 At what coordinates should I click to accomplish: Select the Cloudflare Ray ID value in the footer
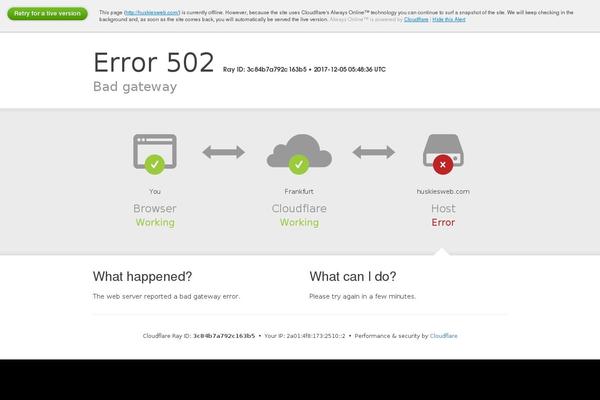[x=224, y=336]
